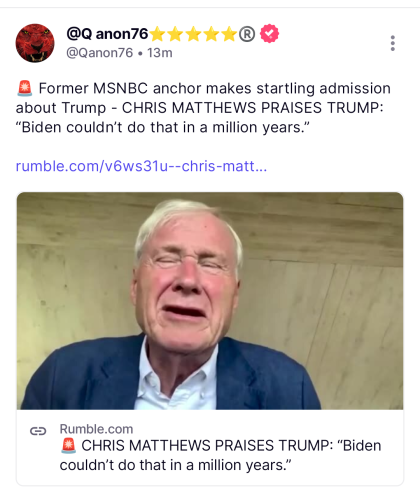
Task: Click the chain link icon beside Rumble.com
Action: (38, 431)
